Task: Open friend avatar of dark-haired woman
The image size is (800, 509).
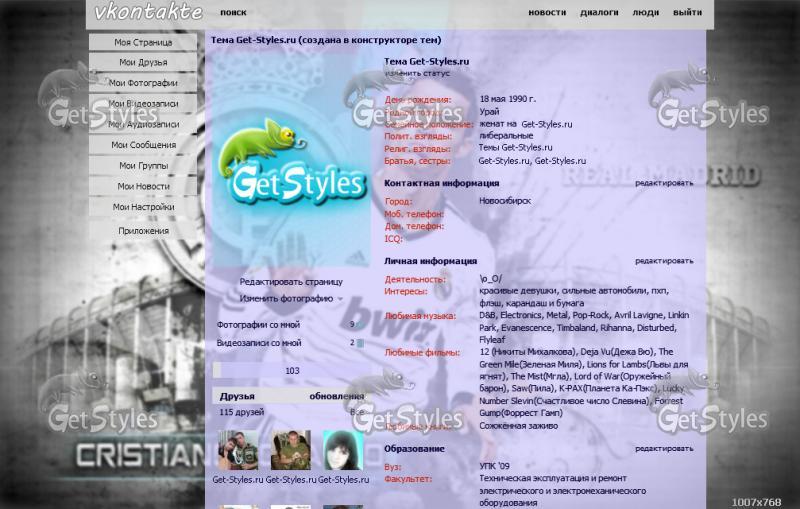Action: point(342,451)
